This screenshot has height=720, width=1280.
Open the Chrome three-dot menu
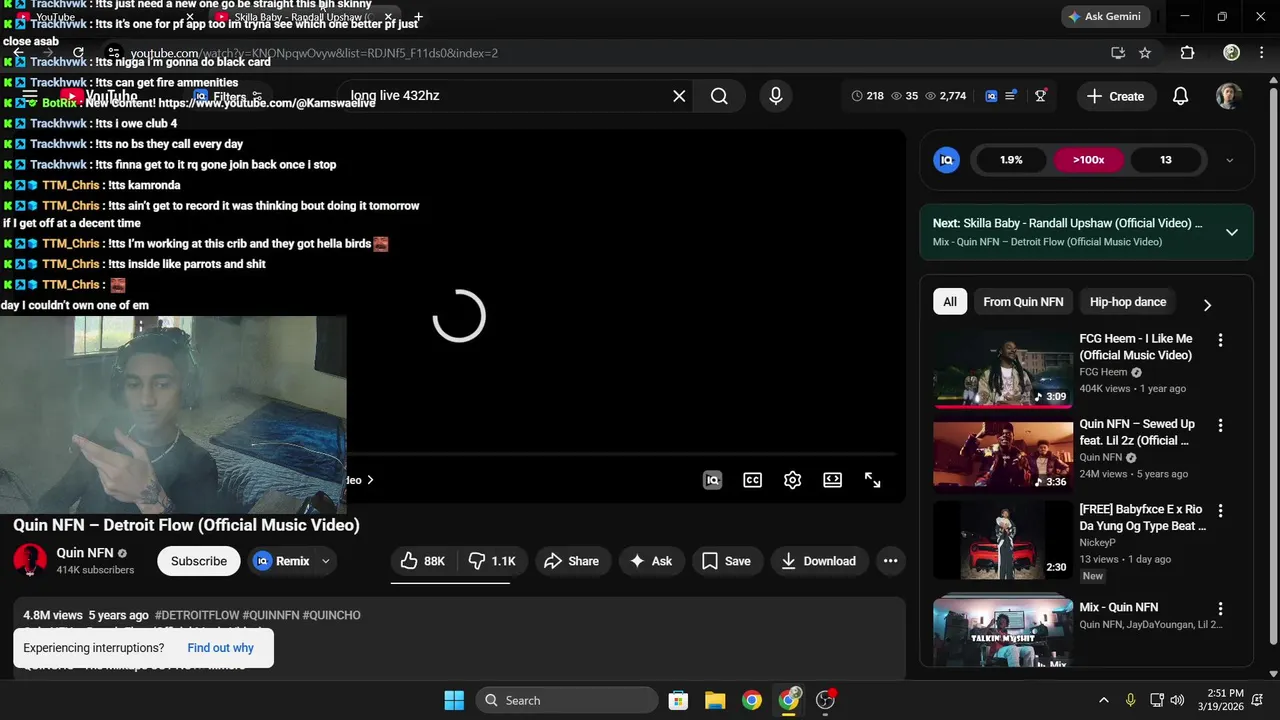pos(1264,53)
